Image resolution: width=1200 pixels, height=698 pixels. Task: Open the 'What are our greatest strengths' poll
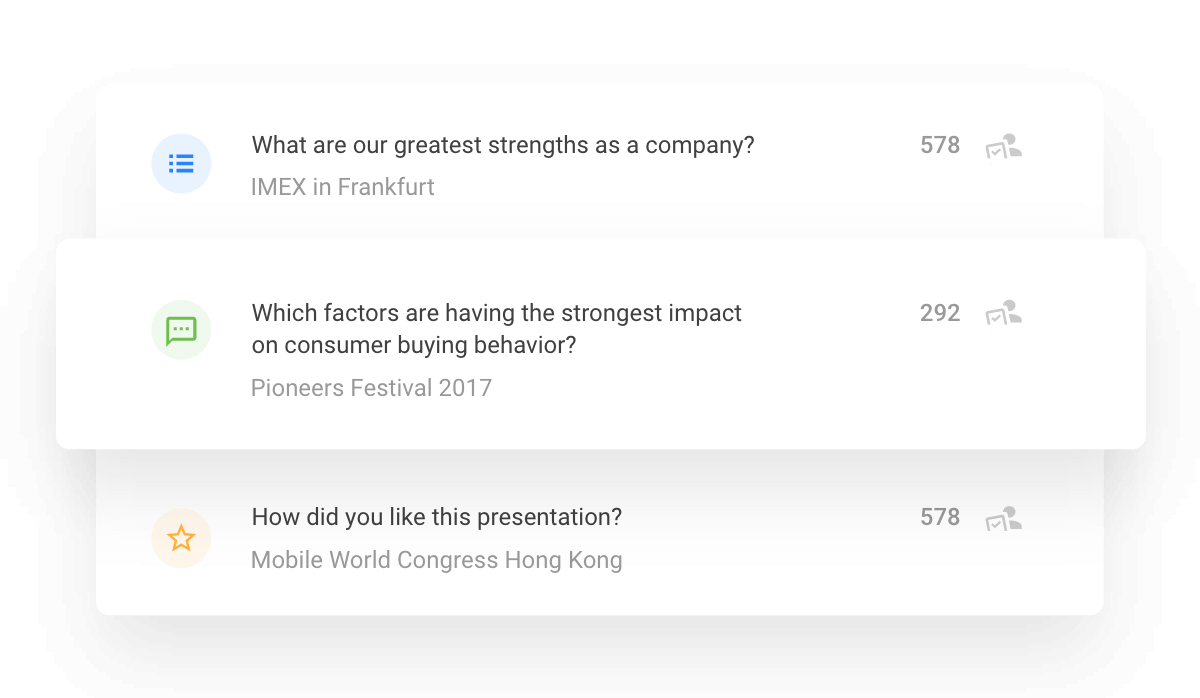coord(503,145)
